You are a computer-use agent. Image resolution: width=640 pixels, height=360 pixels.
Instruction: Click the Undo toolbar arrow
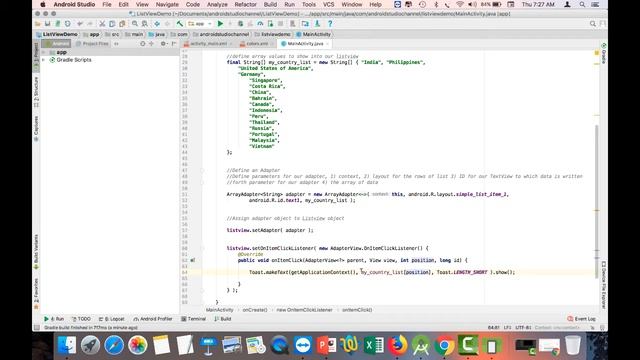click(x=80, y=24)
